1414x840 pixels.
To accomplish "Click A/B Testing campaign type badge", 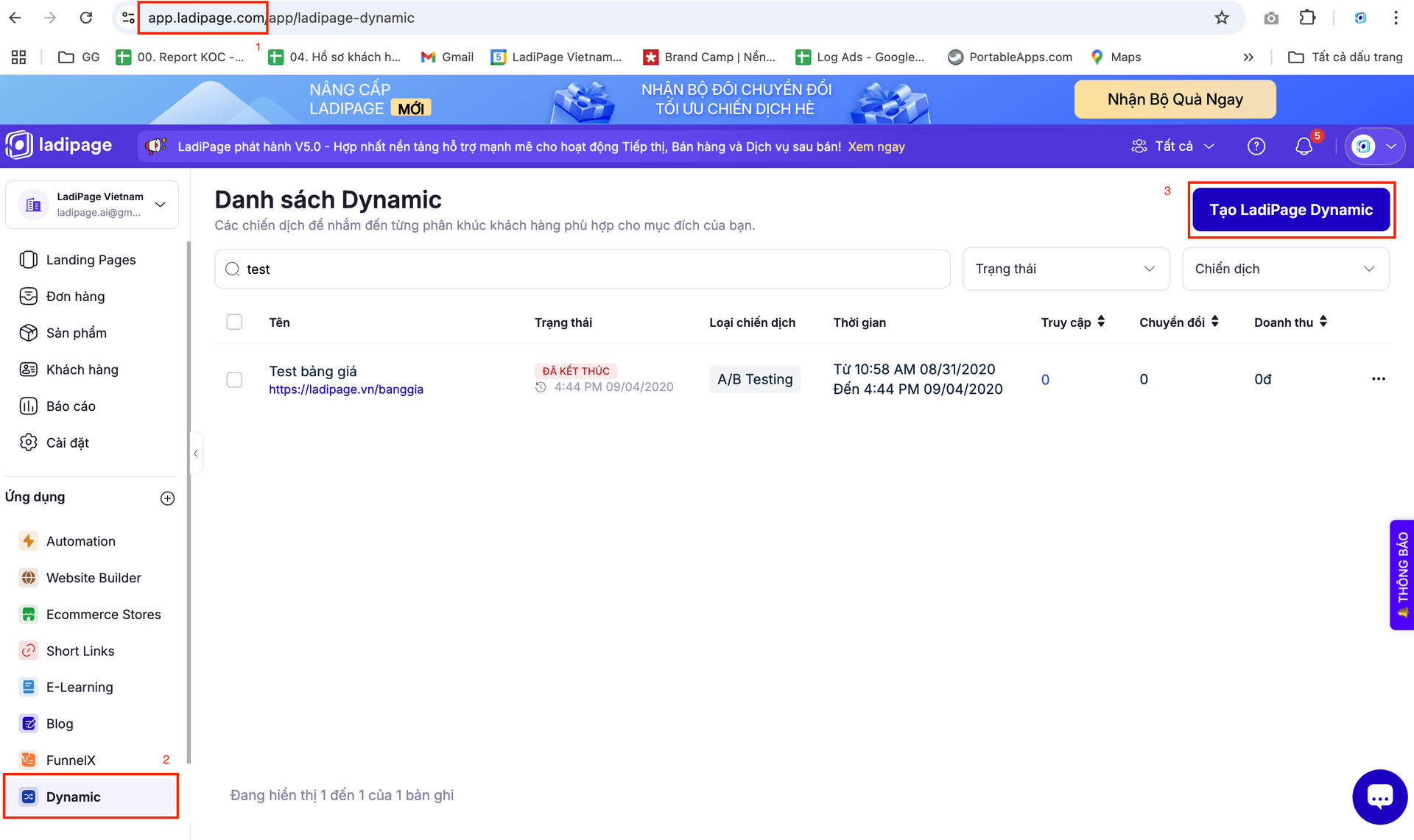I will pos(755,379).
